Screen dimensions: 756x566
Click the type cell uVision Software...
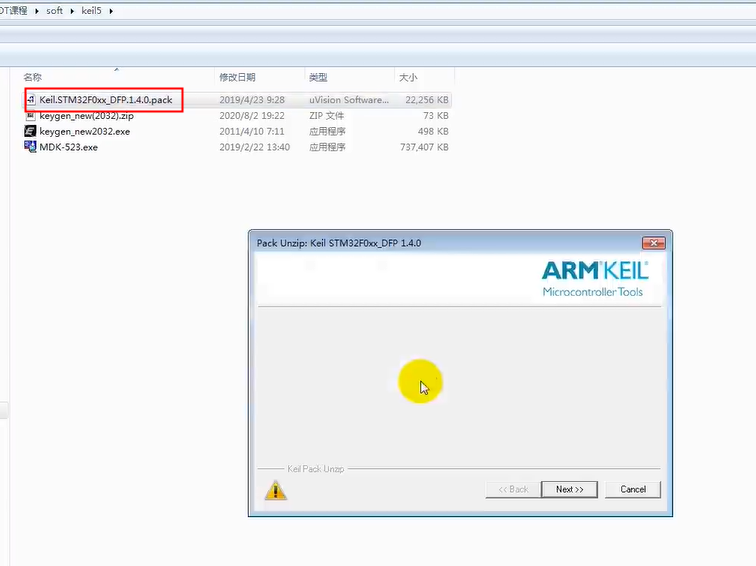pyautogui.click(x=349, y=100)
